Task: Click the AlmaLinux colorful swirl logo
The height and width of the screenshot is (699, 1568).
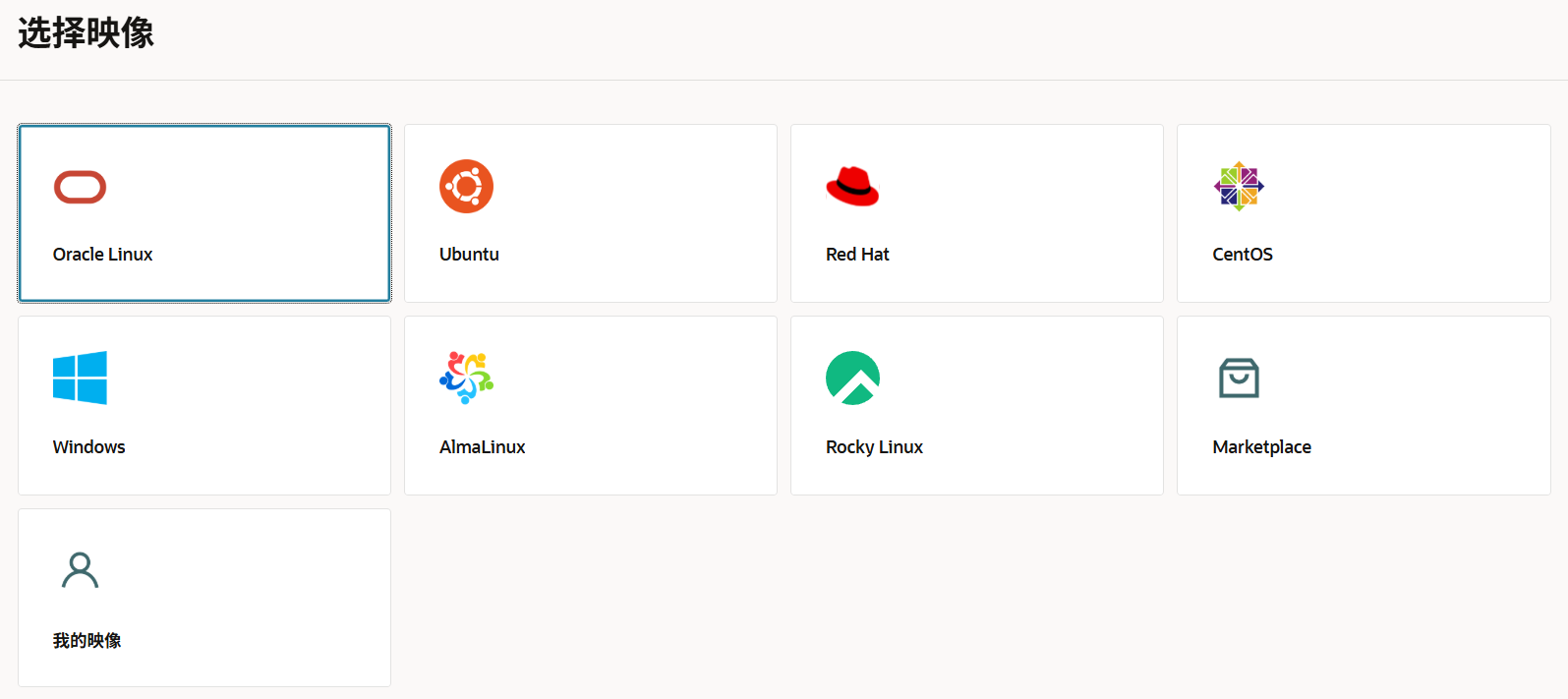Action: [x=466, y=378]
